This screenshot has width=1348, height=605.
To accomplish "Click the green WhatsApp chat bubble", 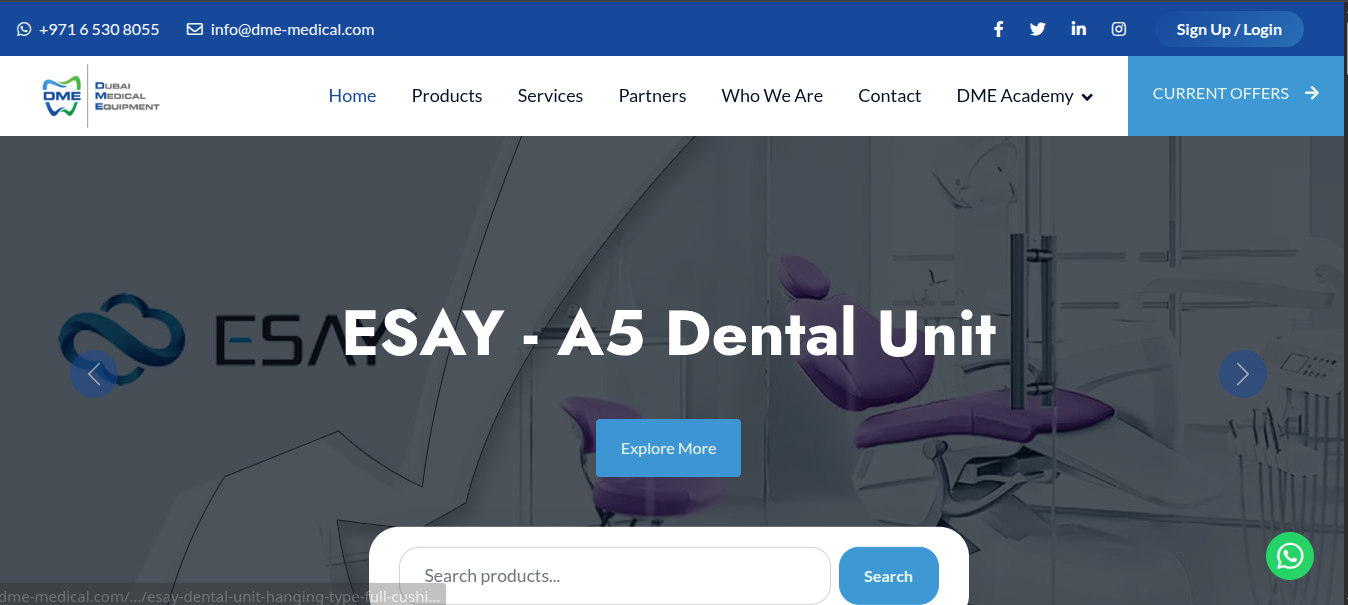I will (1290, 556).
